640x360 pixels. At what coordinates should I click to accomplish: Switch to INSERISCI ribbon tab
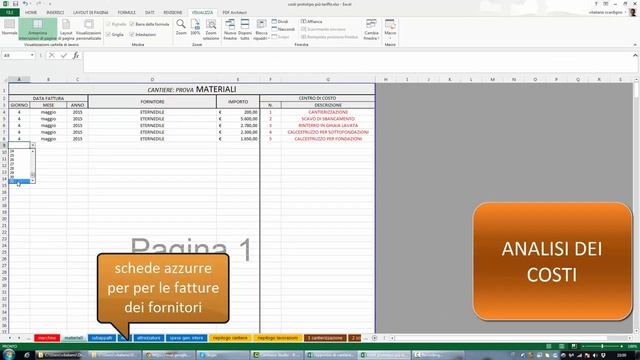tap(55, 13)
